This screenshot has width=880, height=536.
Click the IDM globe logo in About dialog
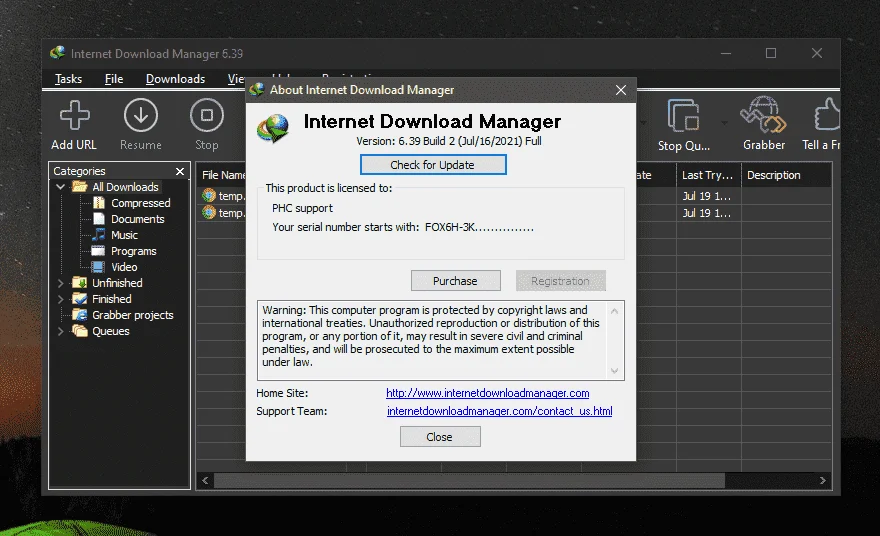click(x=273, y=129)
